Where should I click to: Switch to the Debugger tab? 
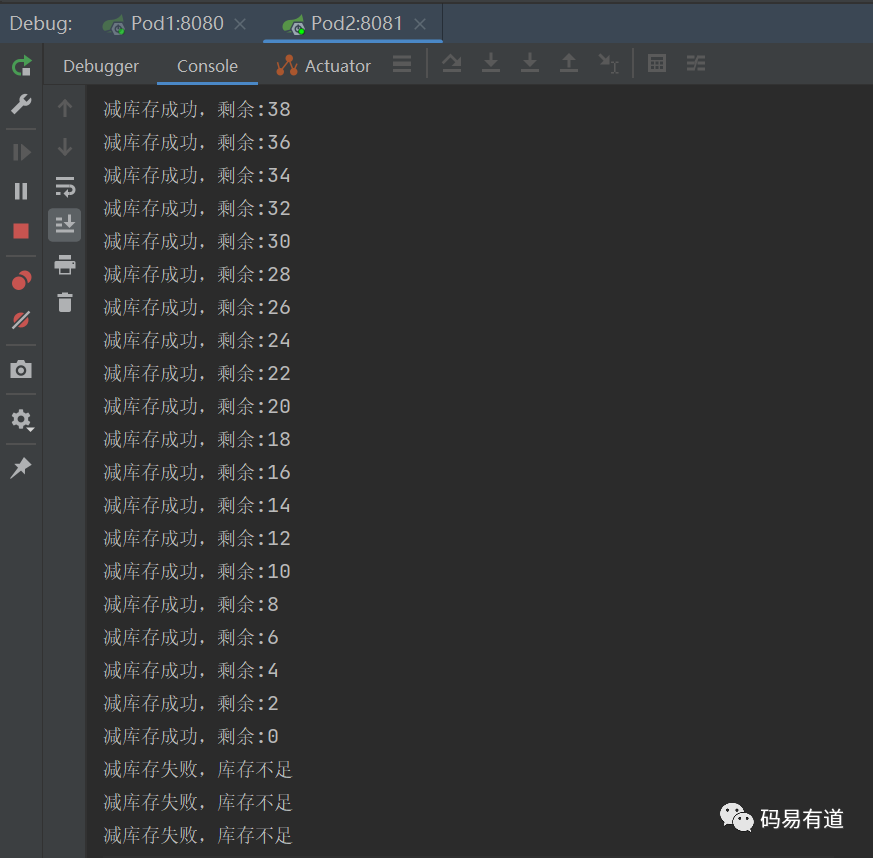point(101,66)
